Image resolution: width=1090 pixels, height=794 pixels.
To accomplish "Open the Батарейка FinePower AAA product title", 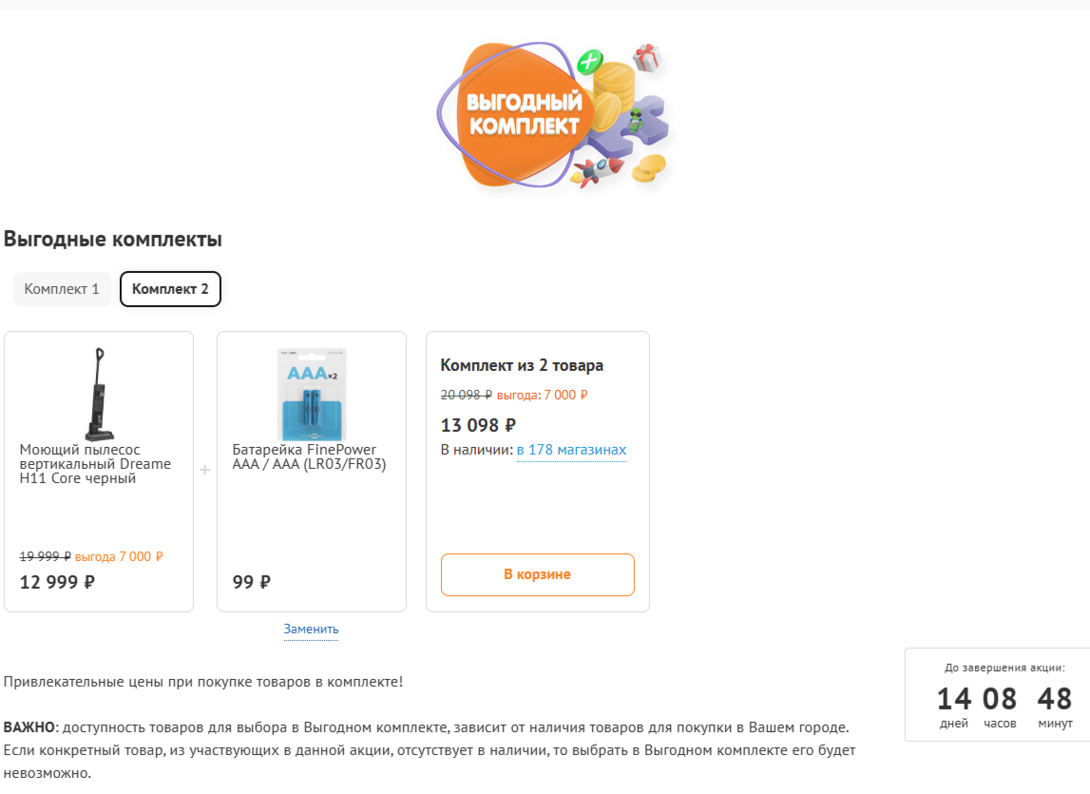I will (x=309, y=457).
